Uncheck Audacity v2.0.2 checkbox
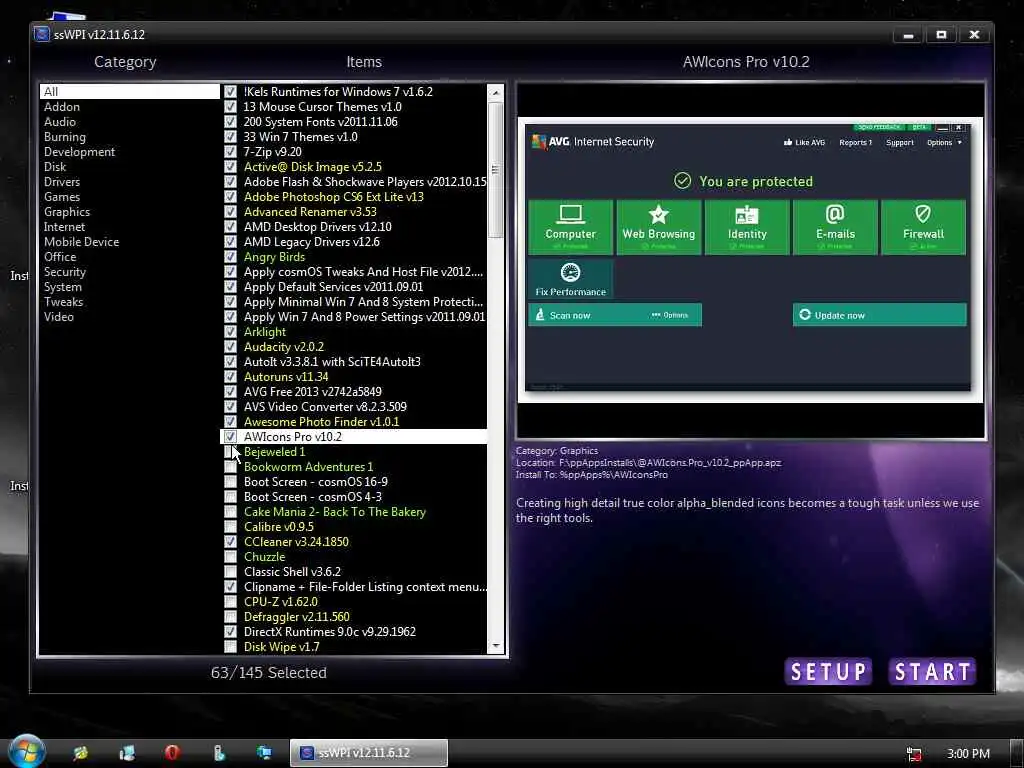This screenshot has width=1024, height=768. pyautogui.click(x=231, y=347)
